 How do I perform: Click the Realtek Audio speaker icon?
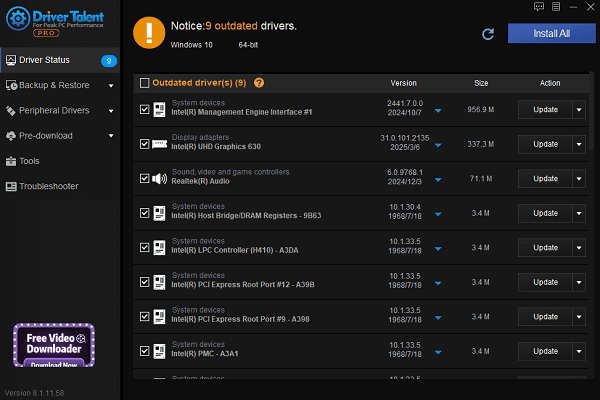pos(160,178)
